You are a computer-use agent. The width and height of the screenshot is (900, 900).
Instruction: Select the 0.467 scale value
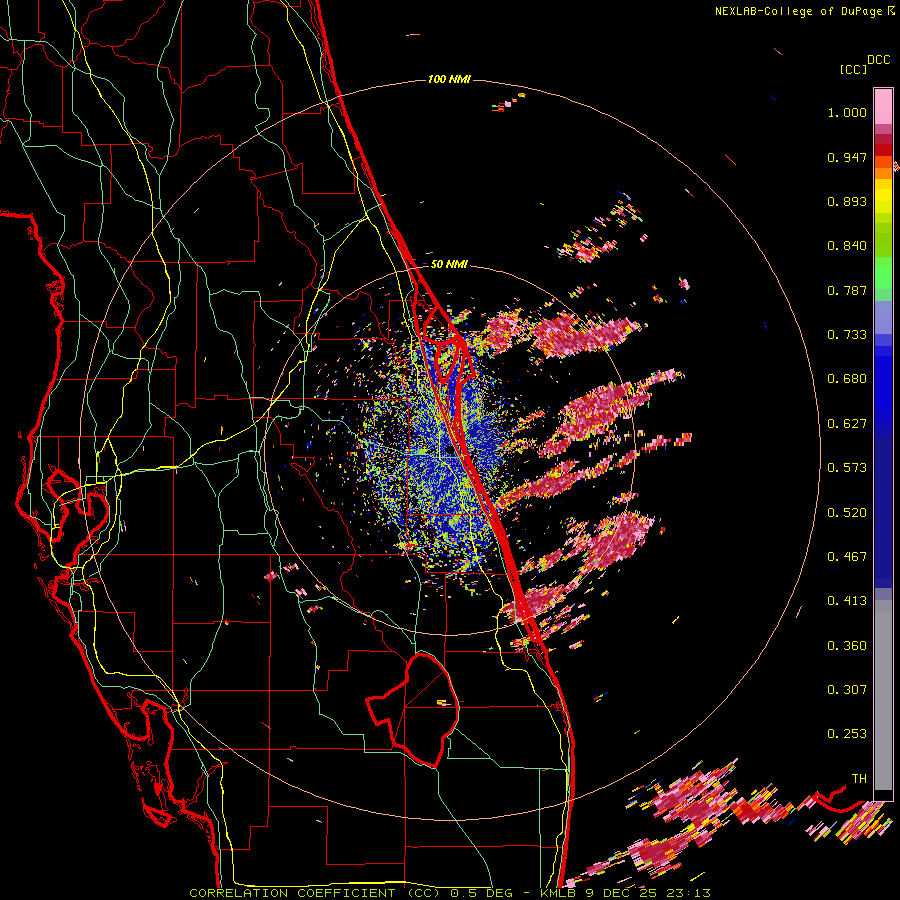847,556
